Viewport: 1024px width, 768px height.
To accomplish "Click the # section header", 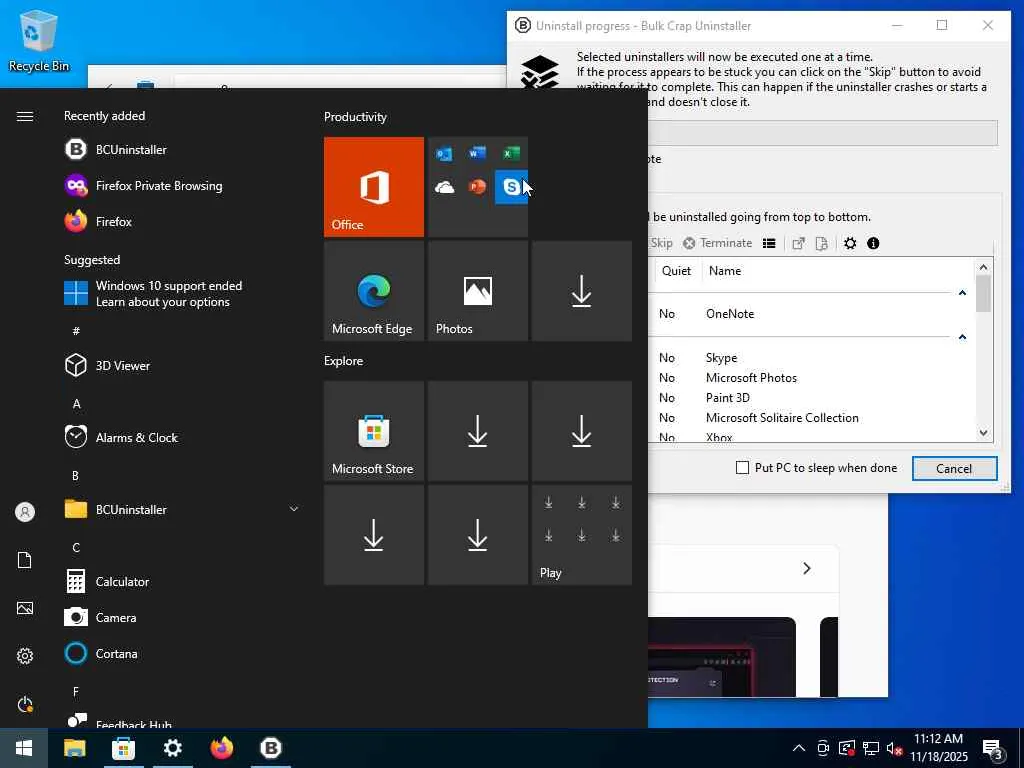I will [76, 331].
